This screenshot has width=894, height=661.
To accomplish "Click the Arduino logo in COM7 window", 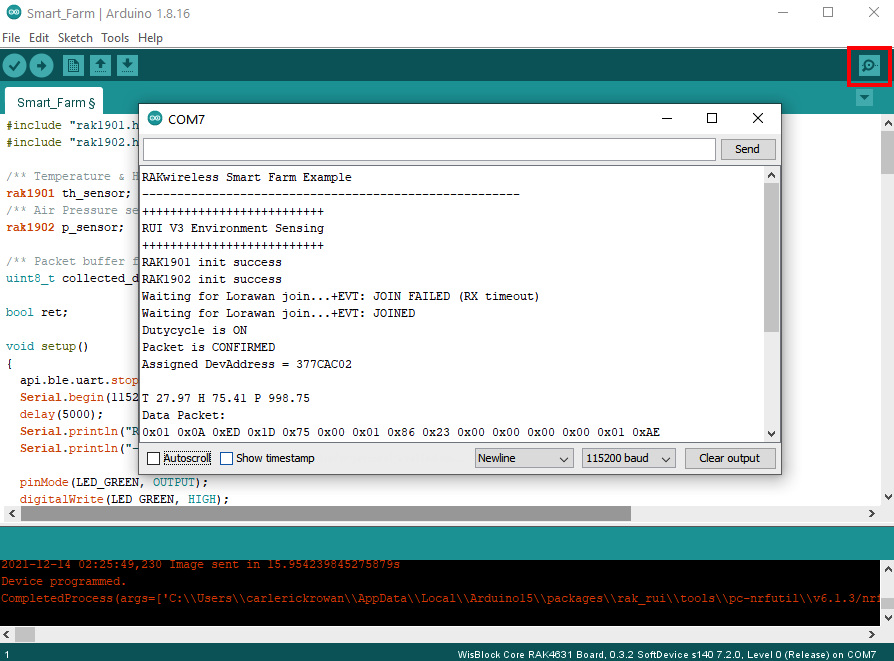I will [155, 118].
